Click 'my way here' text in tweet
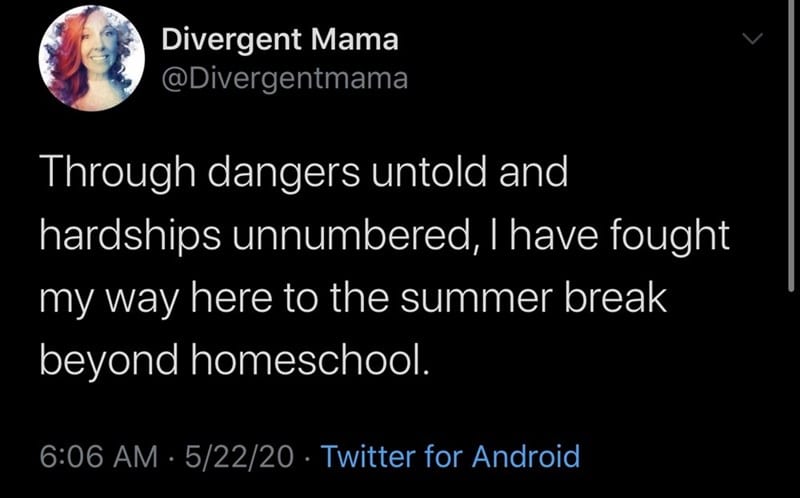Image resolution: width=800 pixels, height=498 pixels. point(156,301)
